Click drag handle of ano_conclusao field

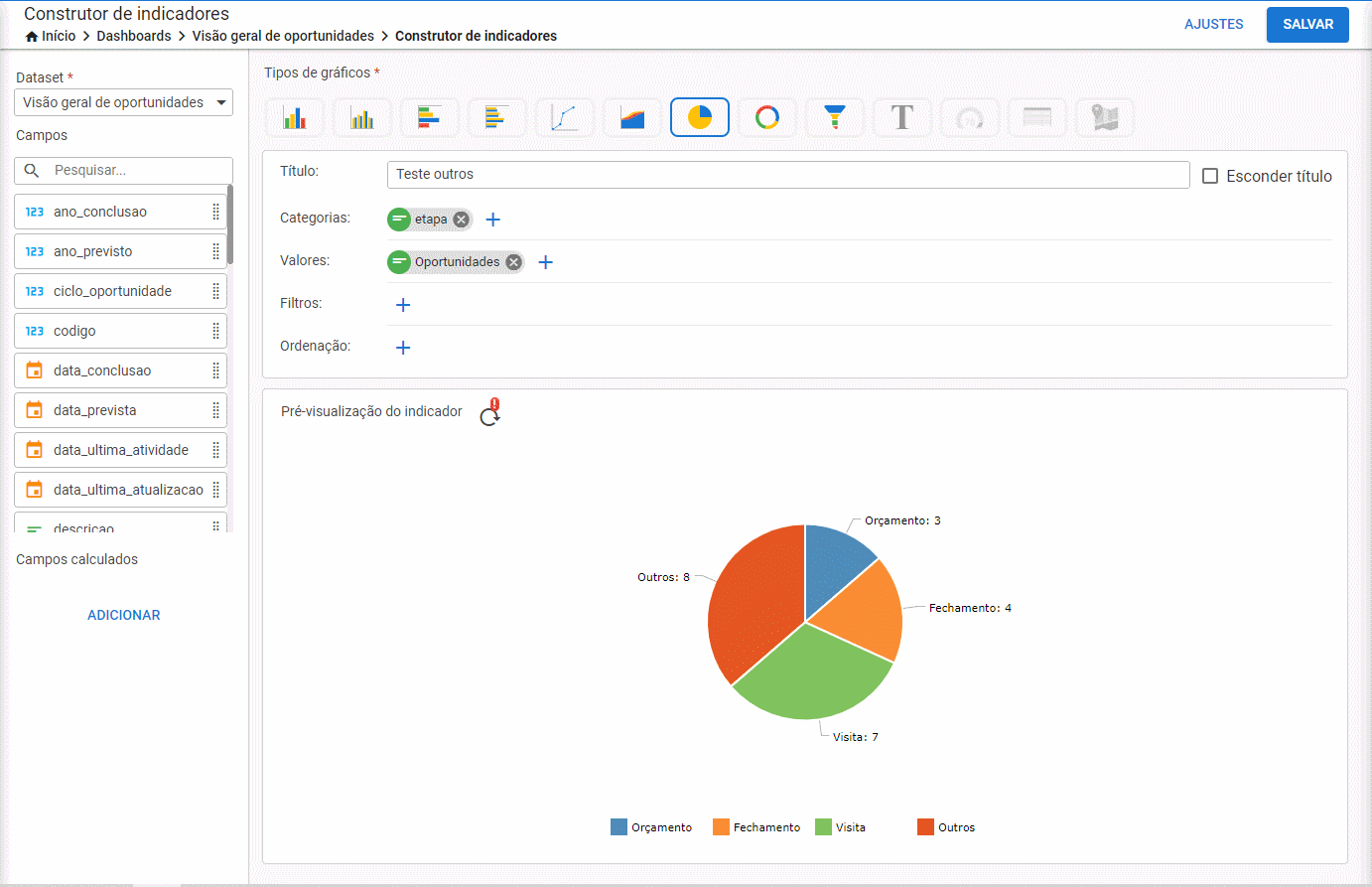point(215,212)
